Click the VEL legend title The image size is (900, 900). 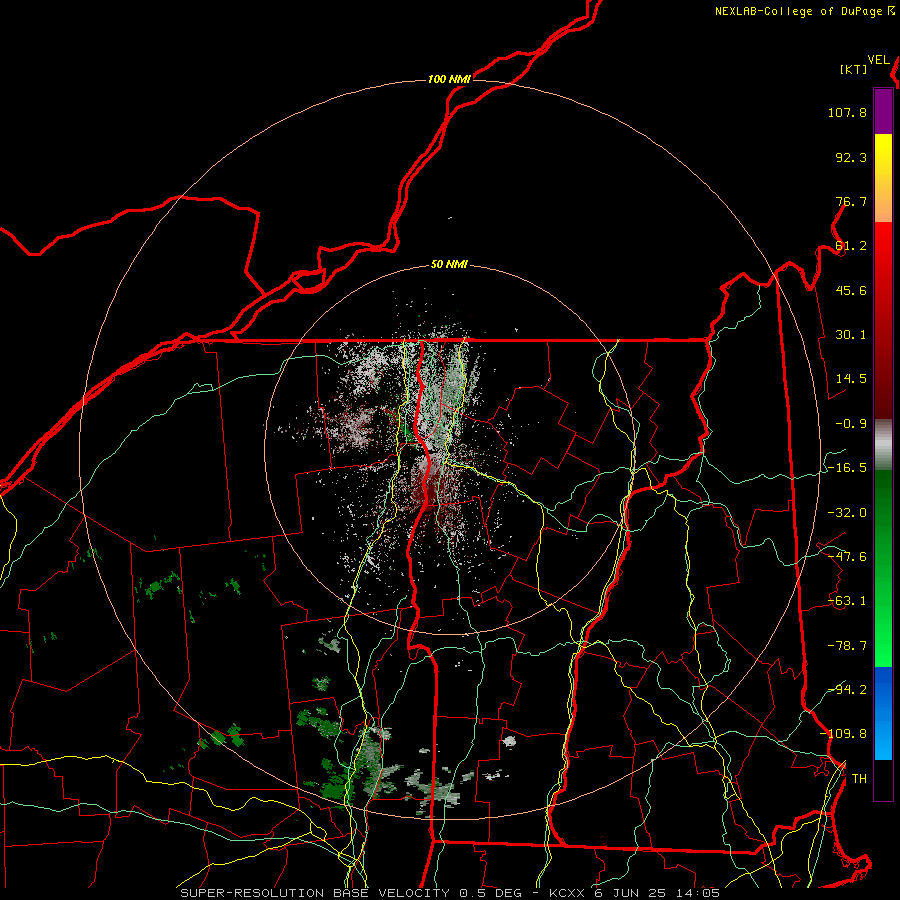click(x=878, y=60)
